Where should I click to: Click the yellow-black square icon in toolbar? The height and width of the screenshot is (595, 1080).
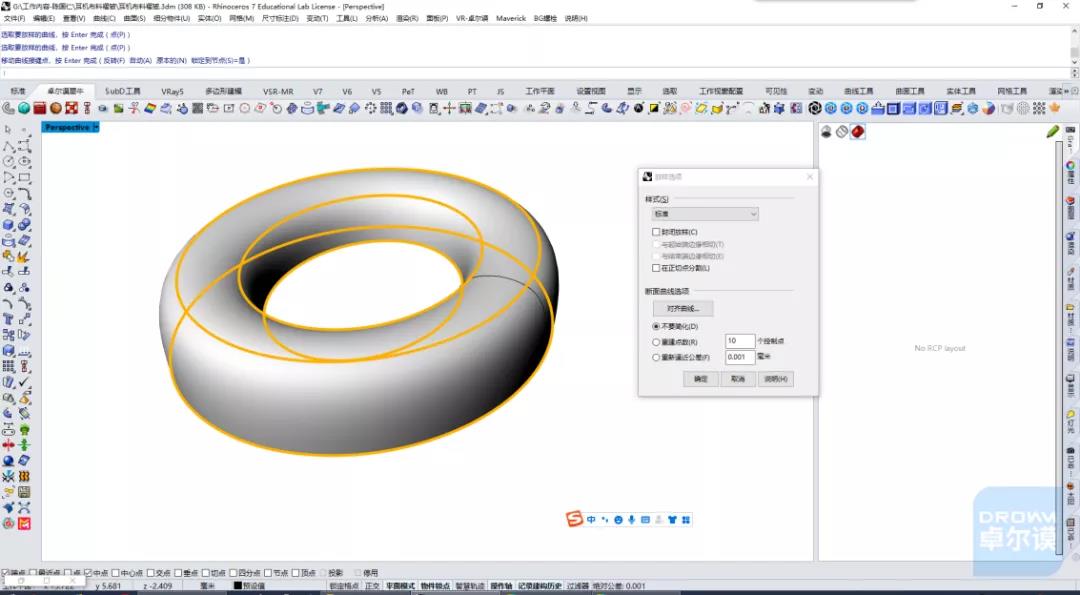[x=654, y=108]
